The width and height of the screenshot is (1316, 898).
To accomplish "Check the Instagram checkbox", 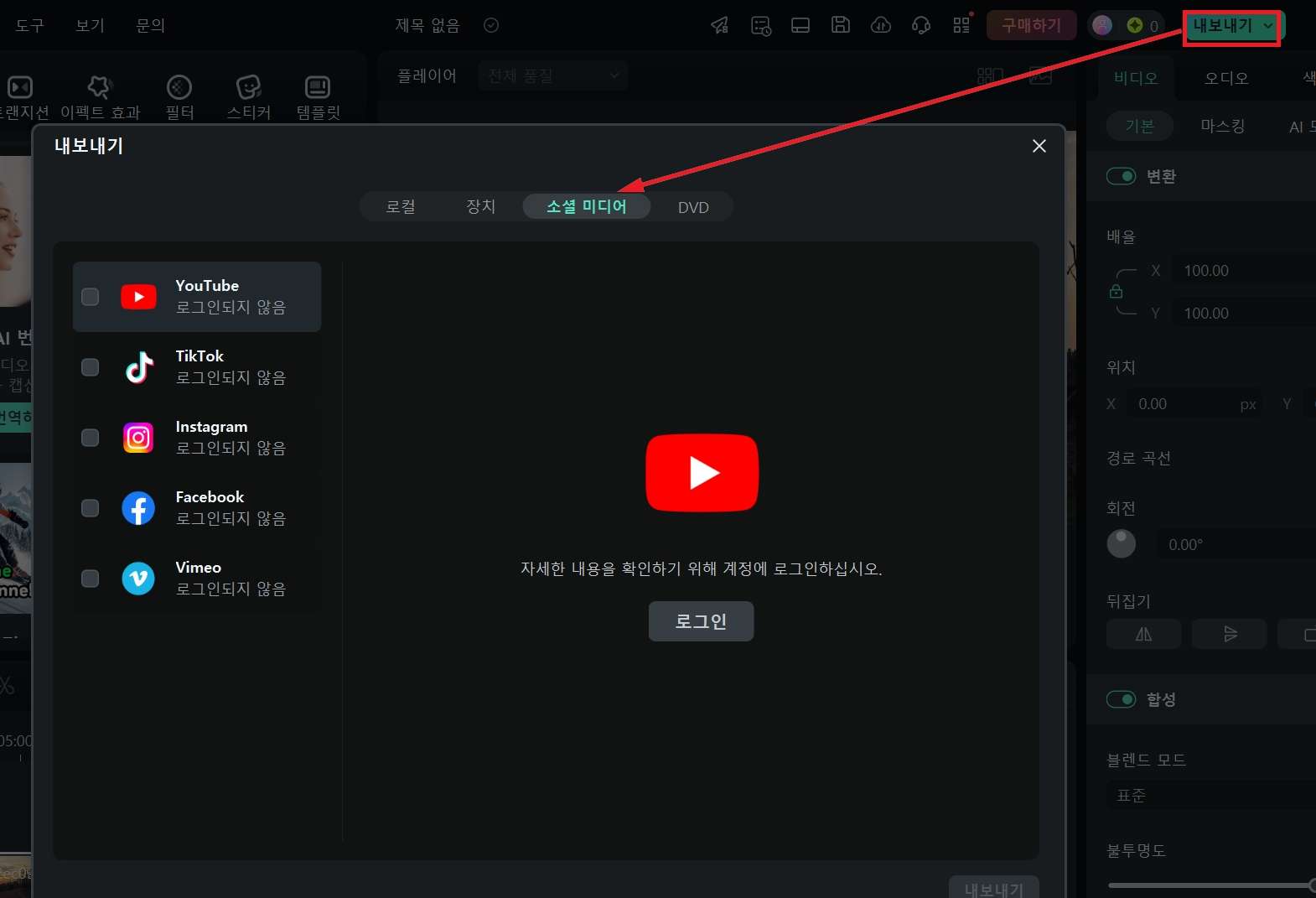I will [x=90, y=438].
